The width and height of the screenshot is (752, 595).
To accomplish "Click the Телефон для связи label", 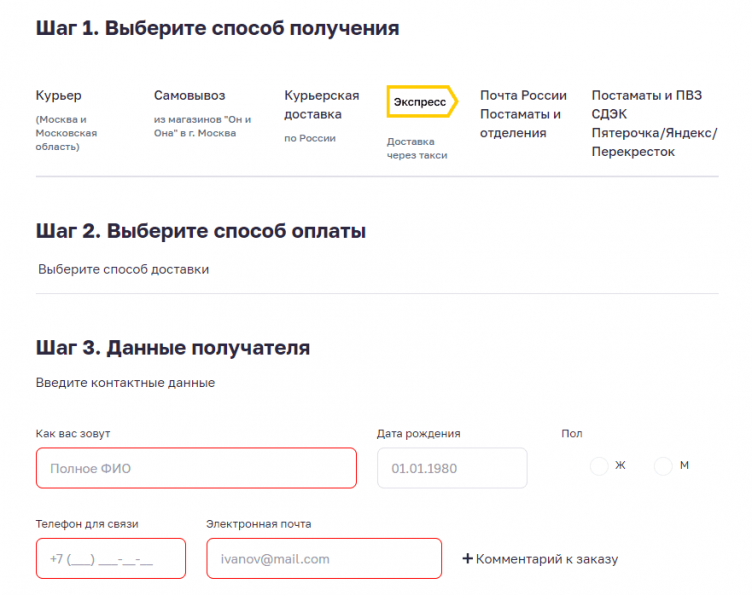I will (x=87, y=524).
